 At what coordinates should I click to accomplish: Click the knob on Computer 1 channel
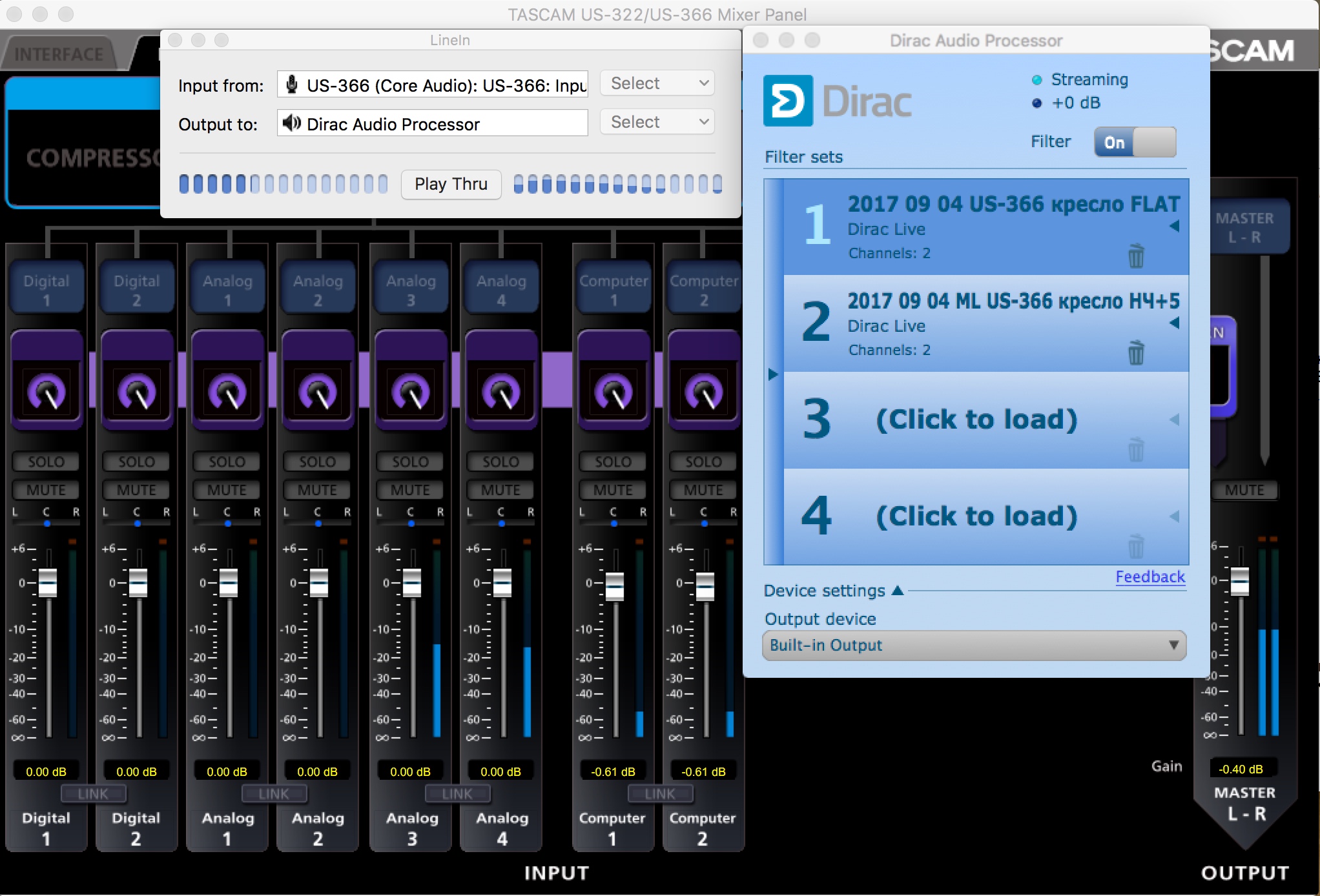tap(614, 392)
